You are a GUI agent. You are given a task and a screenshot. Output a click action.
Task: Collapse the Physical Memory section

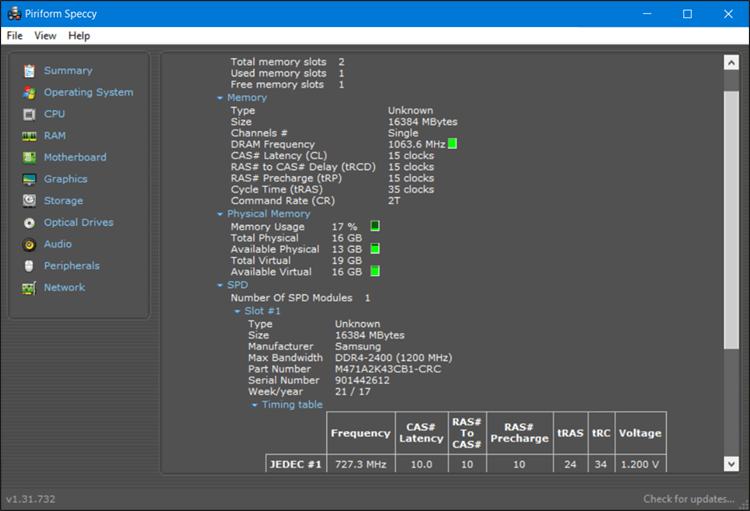pos(220,214)
